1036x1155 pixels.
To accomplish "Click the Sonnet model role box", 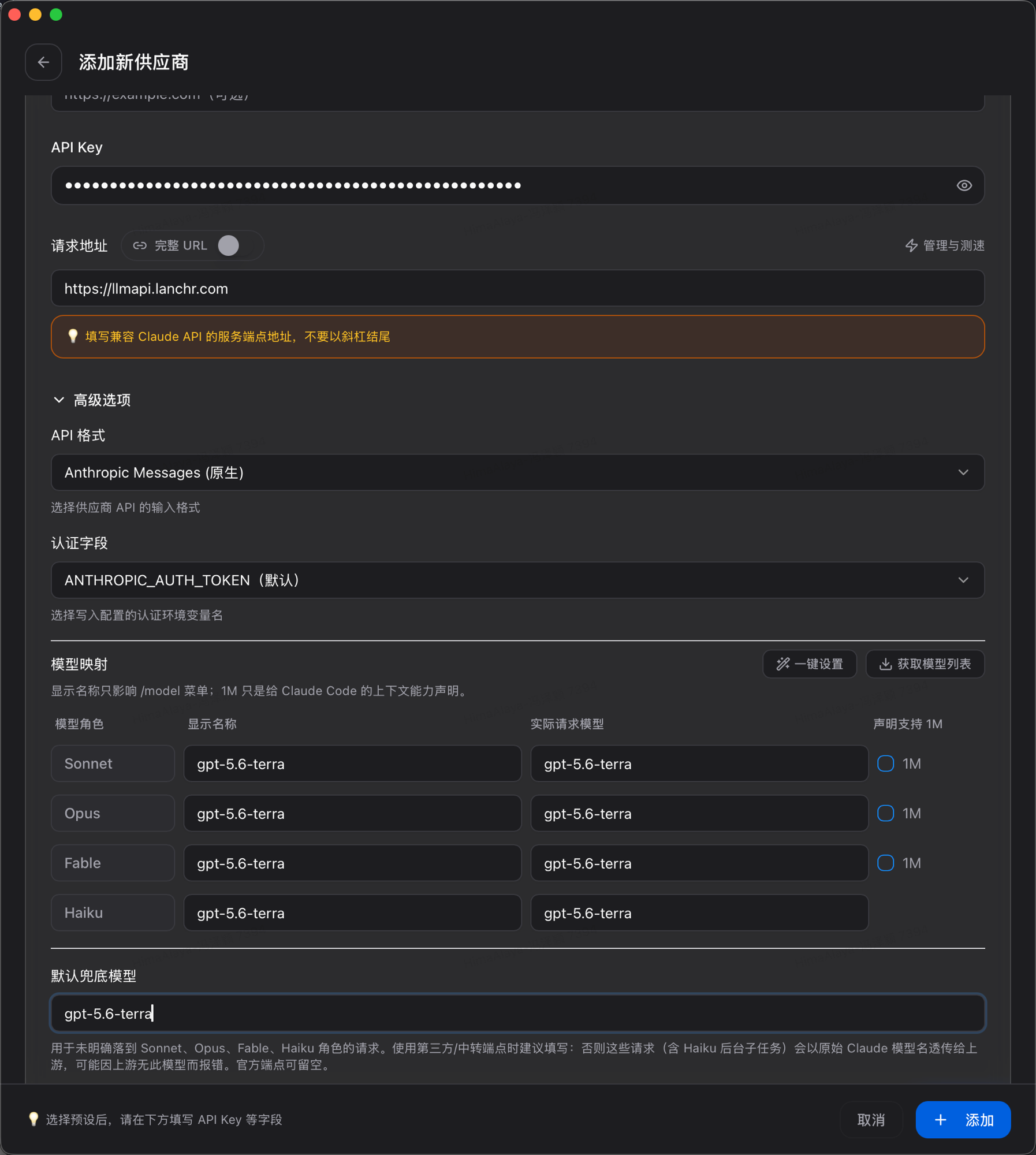I will point(113,763).
